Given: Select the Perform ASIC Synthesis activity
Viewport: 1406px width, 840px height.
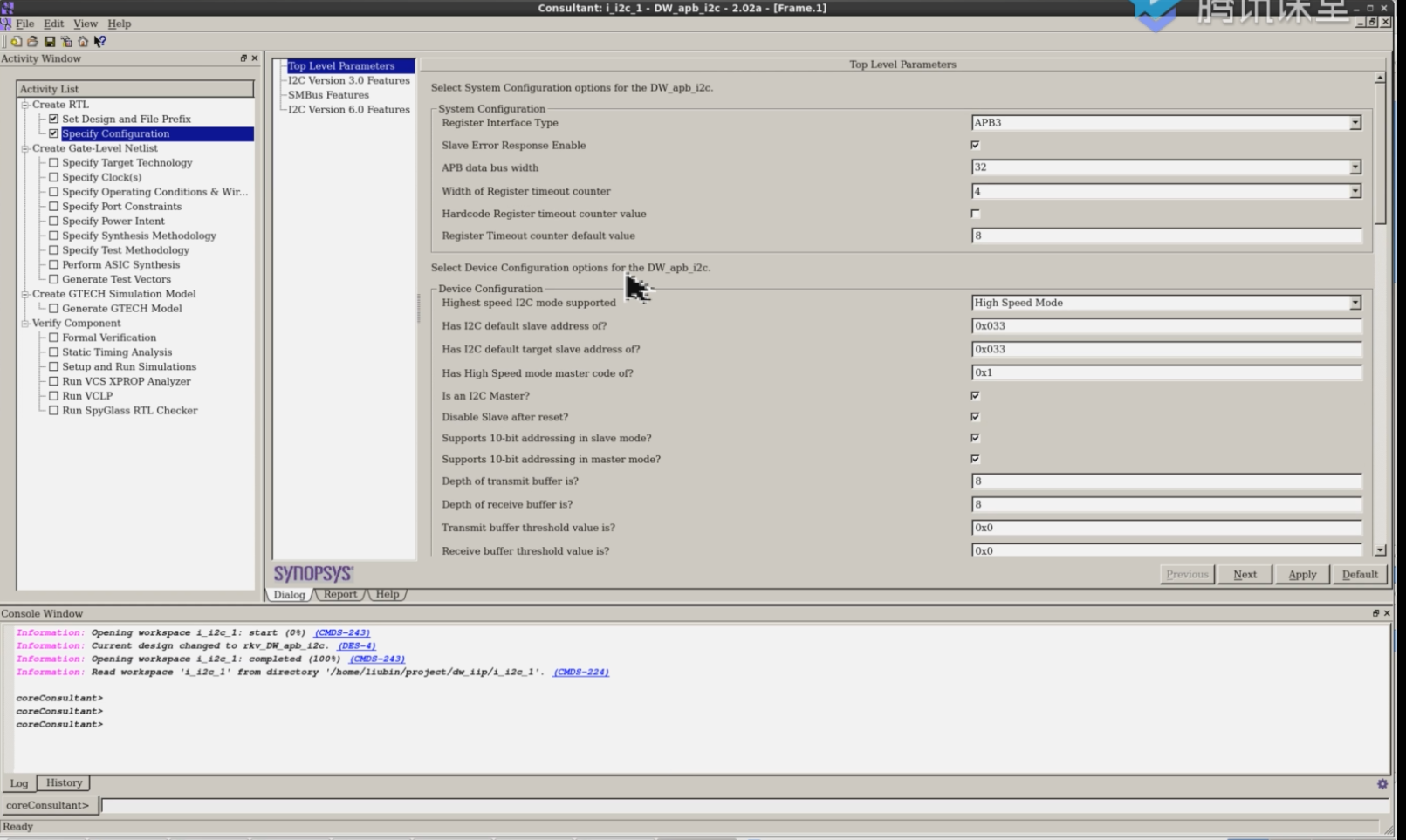Looking at the screenshot, I should [121, 264].
